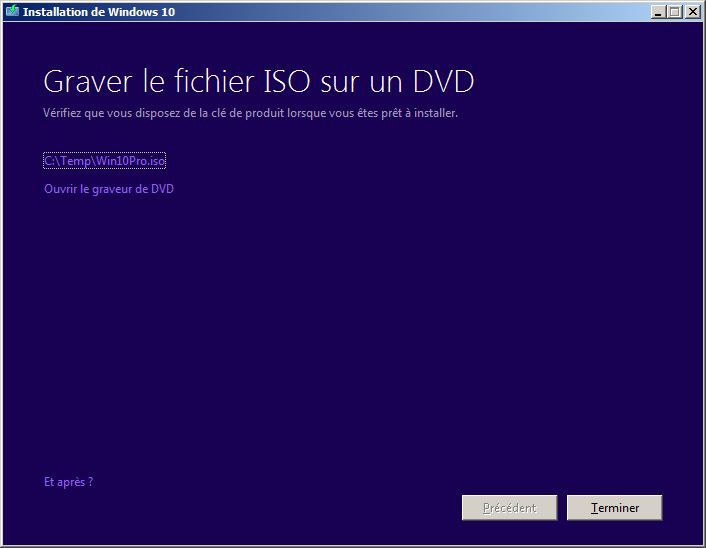706x548 pixels.
Task: Click the Précédent button
Action: click(x=510, y=508)
